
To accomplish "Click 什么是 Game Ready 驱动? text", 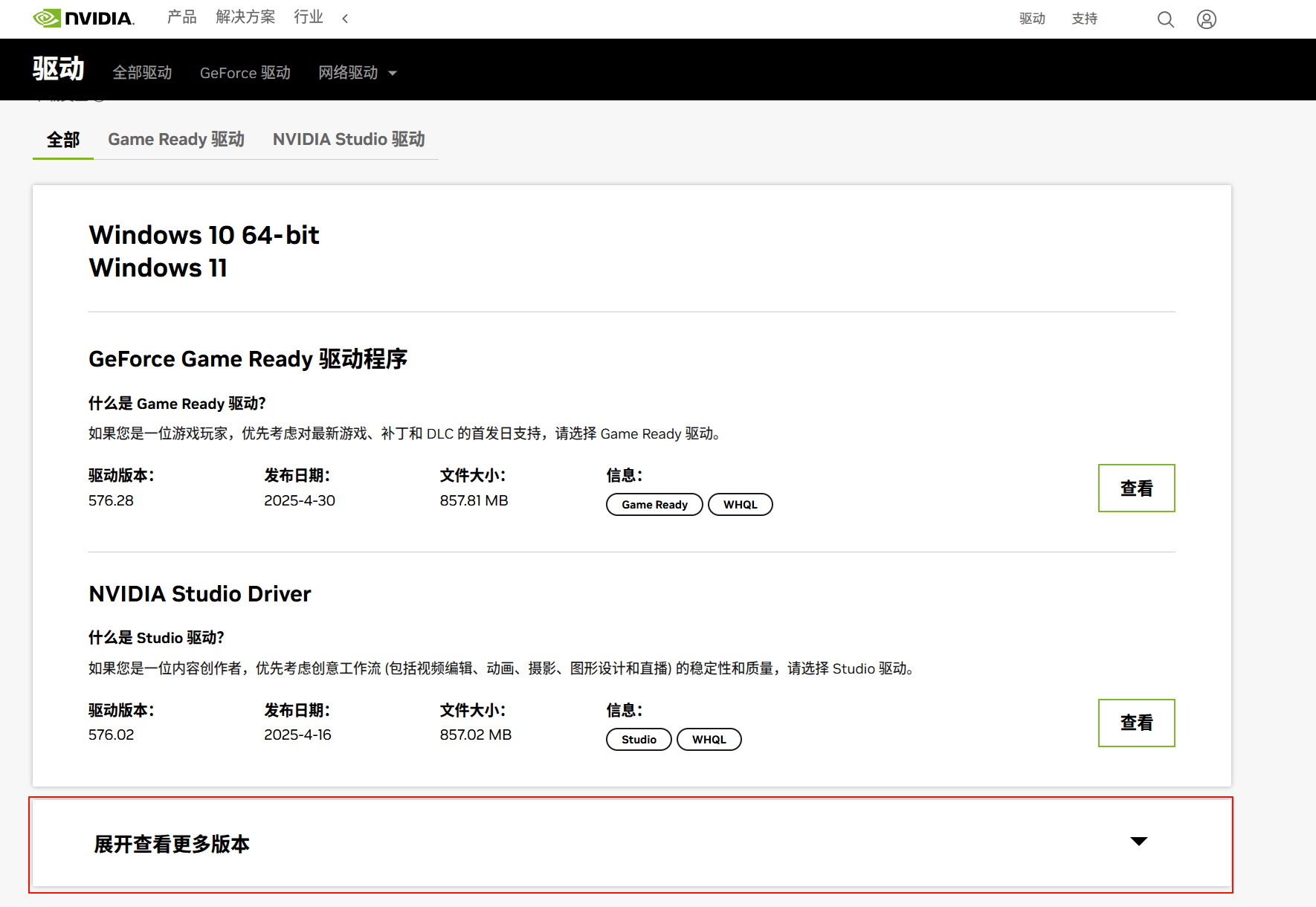I will coord(177,404).
